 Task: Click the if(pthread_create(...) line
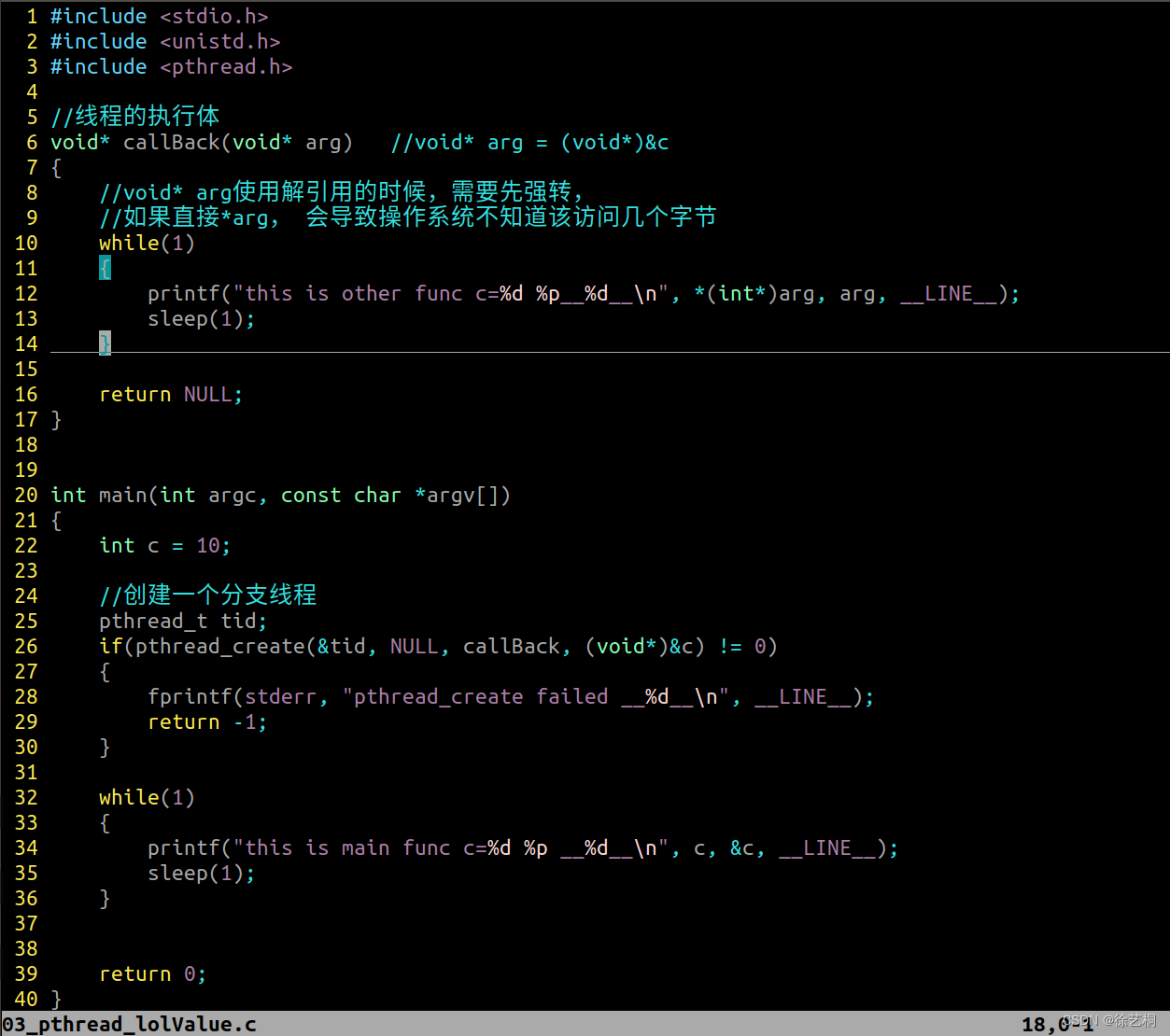point(439,647)
